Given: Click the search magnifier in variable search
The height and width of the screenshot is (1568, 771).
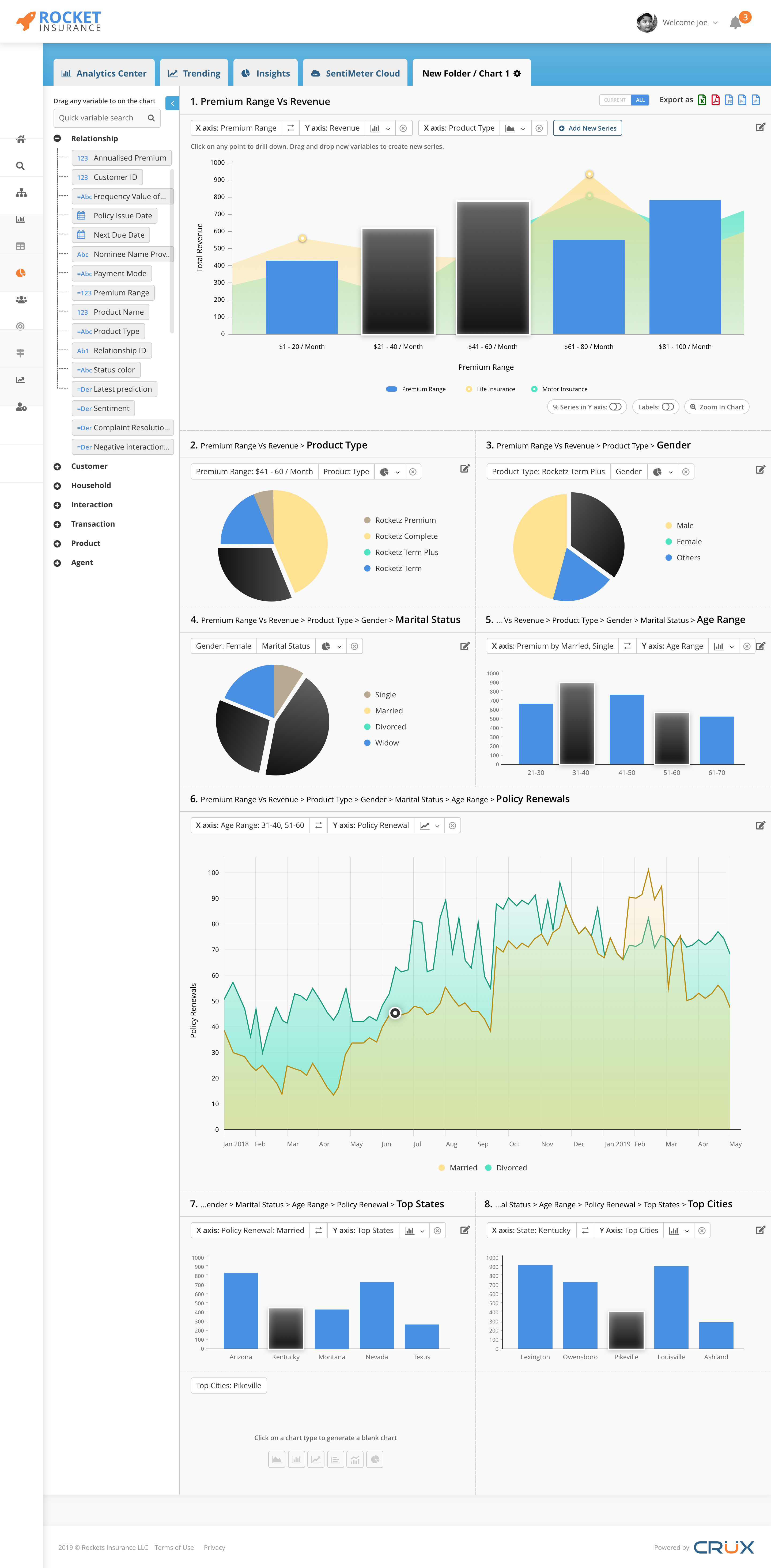Looking at the screenshot, I should 151,118.
